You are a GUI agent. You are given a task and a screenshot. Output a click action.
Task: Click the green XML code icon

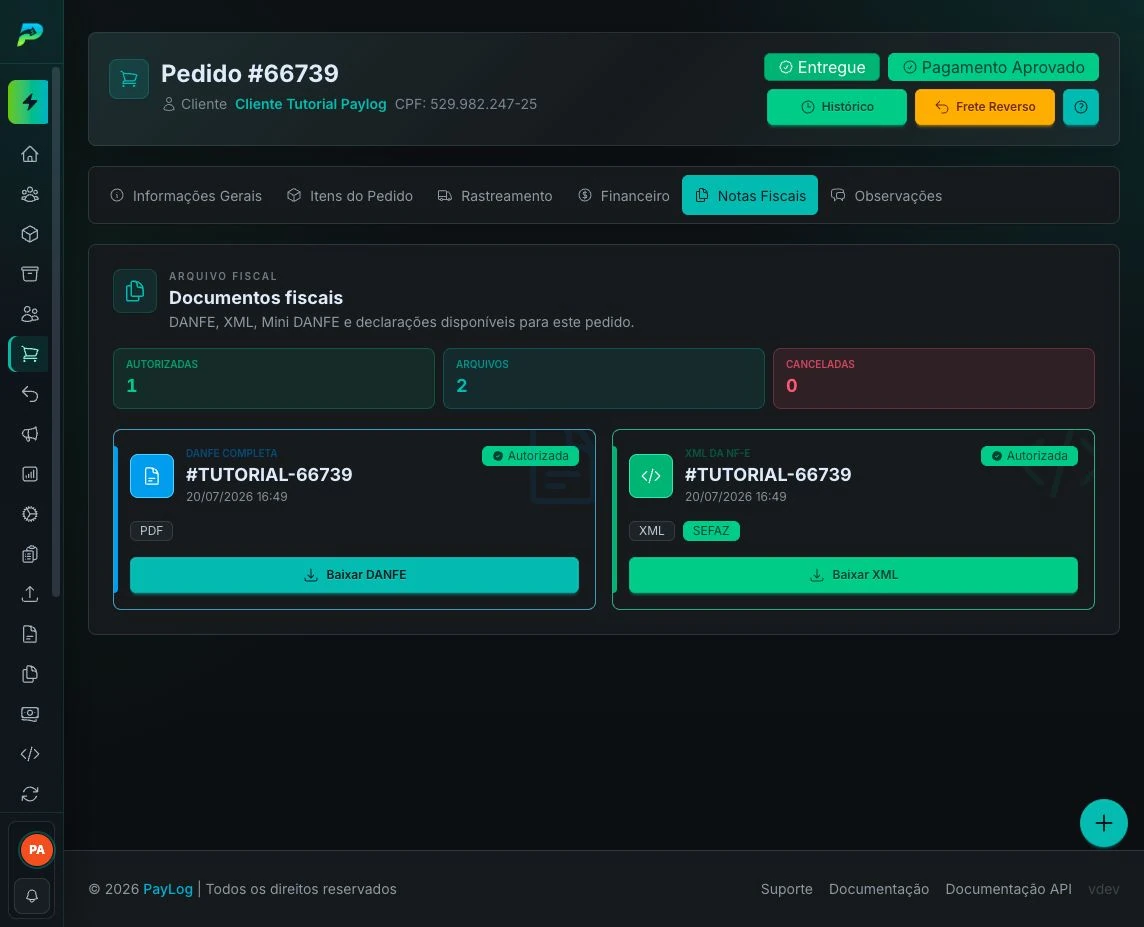[x=651, y=476]
